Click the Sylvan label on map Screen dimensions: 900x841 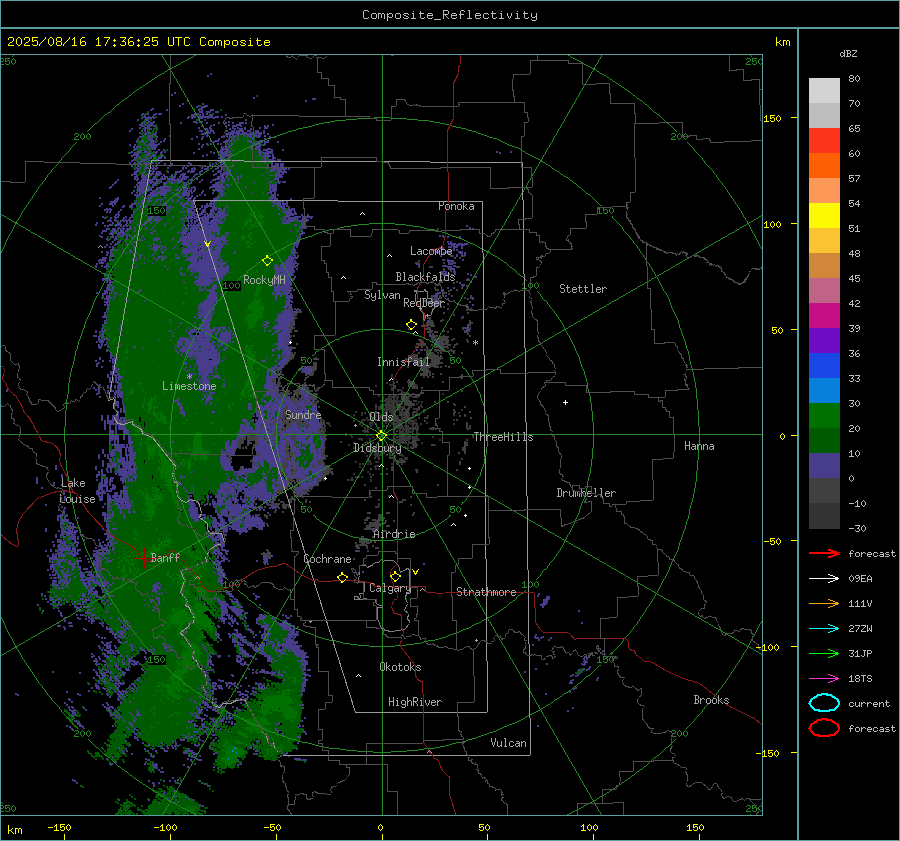coord(382,295)
